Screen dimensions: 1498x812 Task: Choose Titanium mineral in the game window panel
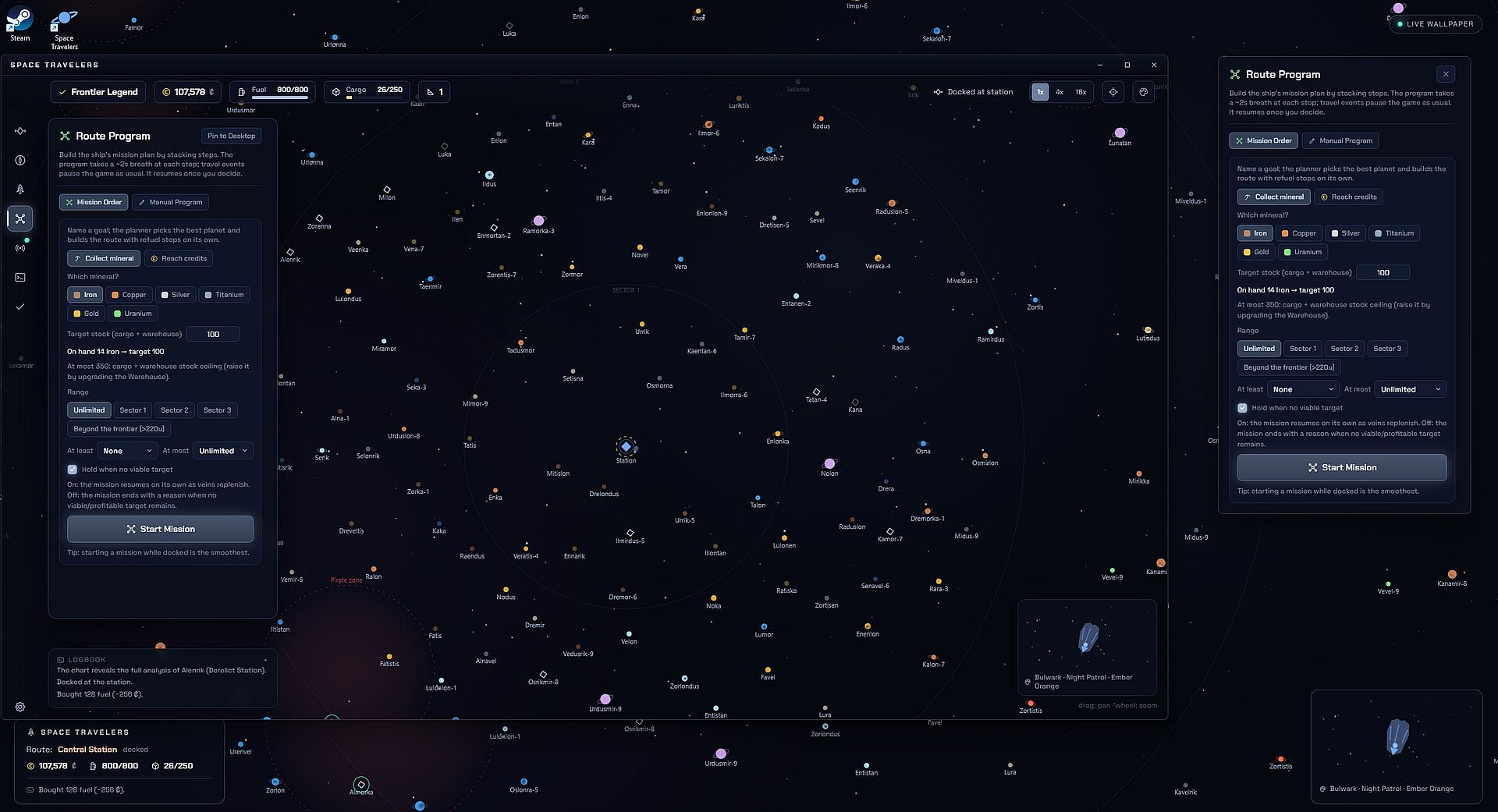[225, 295]
